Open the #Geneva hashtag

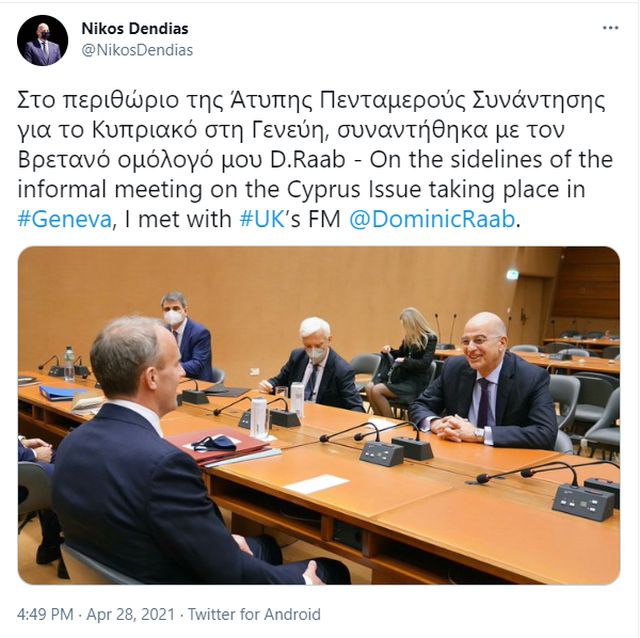64,219
